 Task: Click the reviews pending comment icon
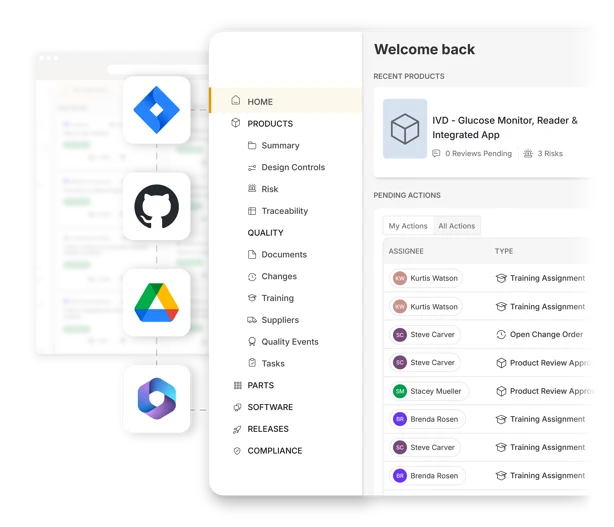436,153
